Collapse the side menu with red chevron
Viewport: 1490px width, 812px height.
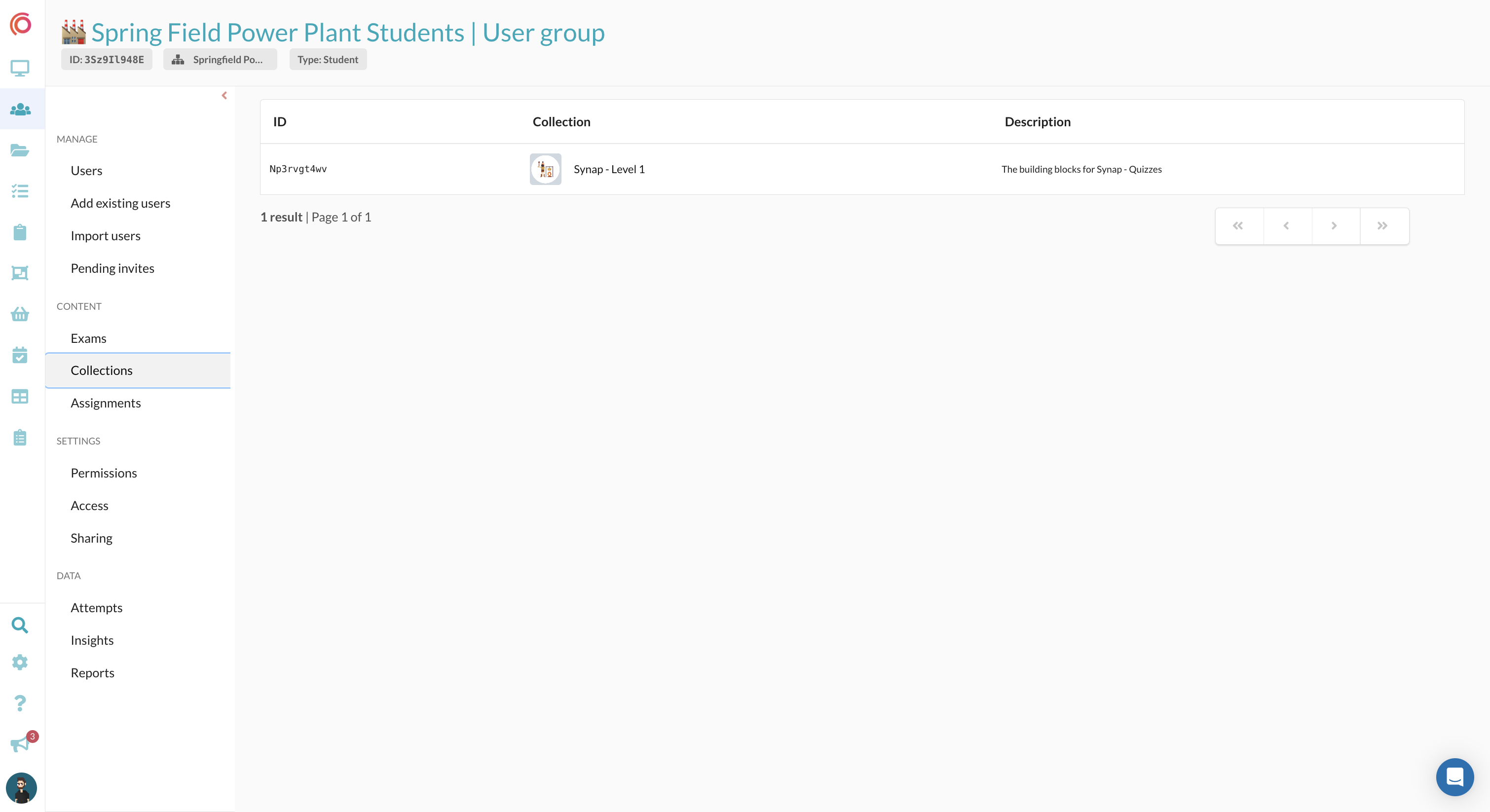(x=224, y=95)
